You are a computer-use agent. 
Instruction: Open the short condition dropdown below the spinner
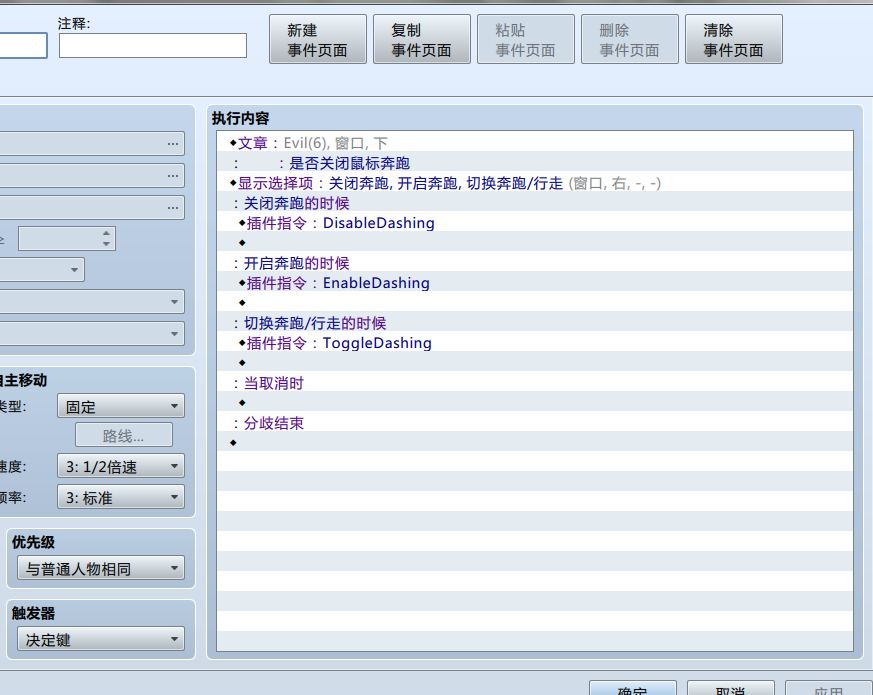[74, 270]
